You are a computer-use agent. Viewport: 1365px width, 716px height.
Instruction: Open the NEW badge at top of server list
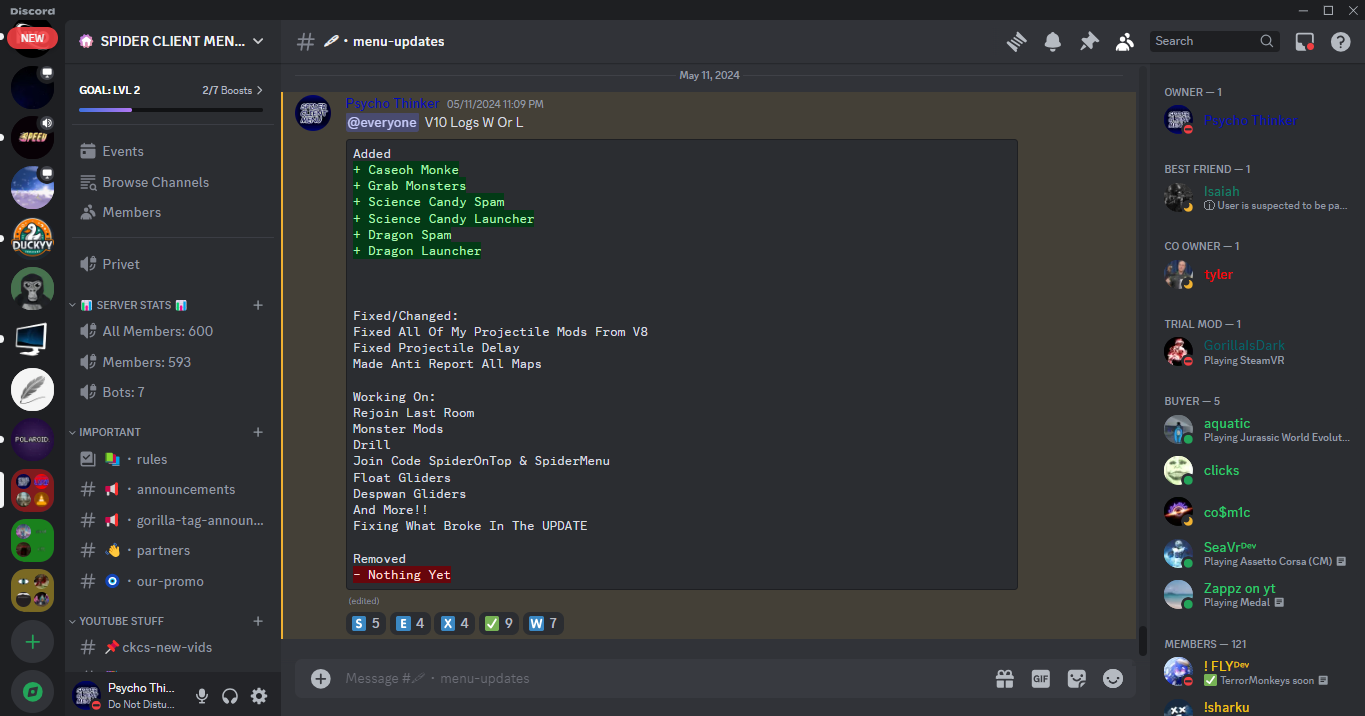[32, 38]
